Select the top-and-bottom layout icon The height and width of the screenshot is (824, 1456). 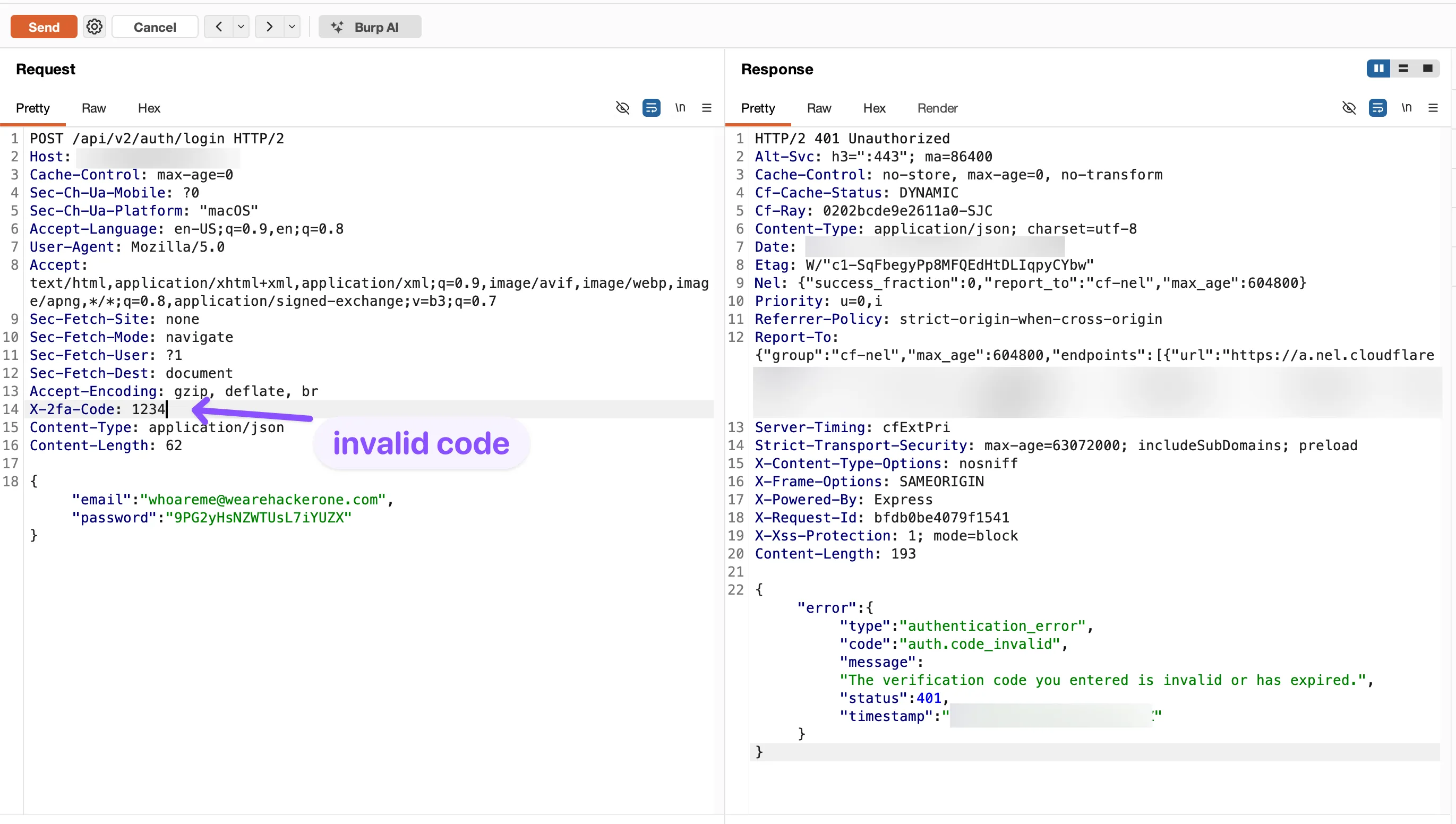(x=1403, y=68)
